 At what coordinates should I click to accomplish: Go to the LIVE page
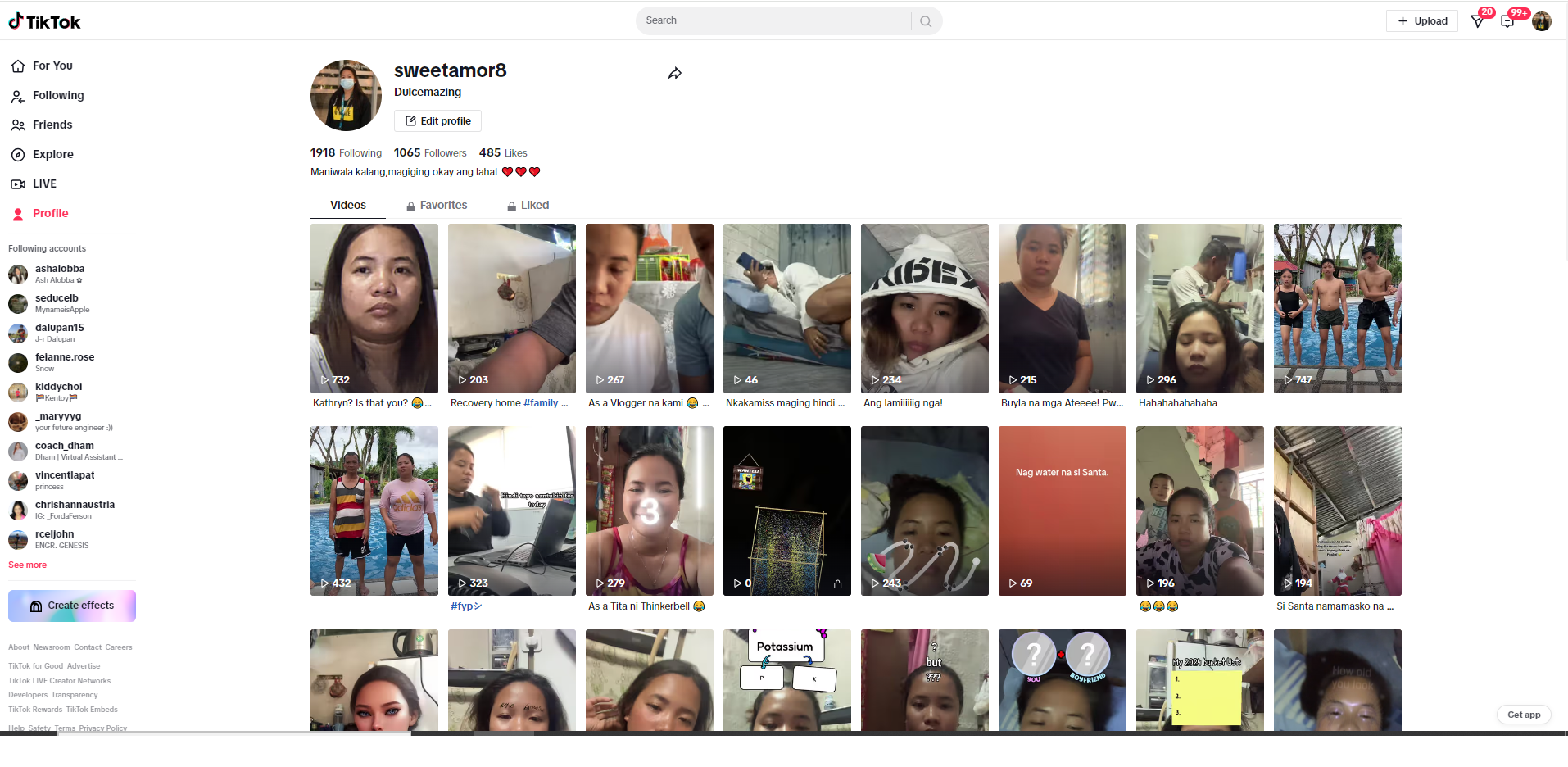pyautogui.click(x=34, y=184)
